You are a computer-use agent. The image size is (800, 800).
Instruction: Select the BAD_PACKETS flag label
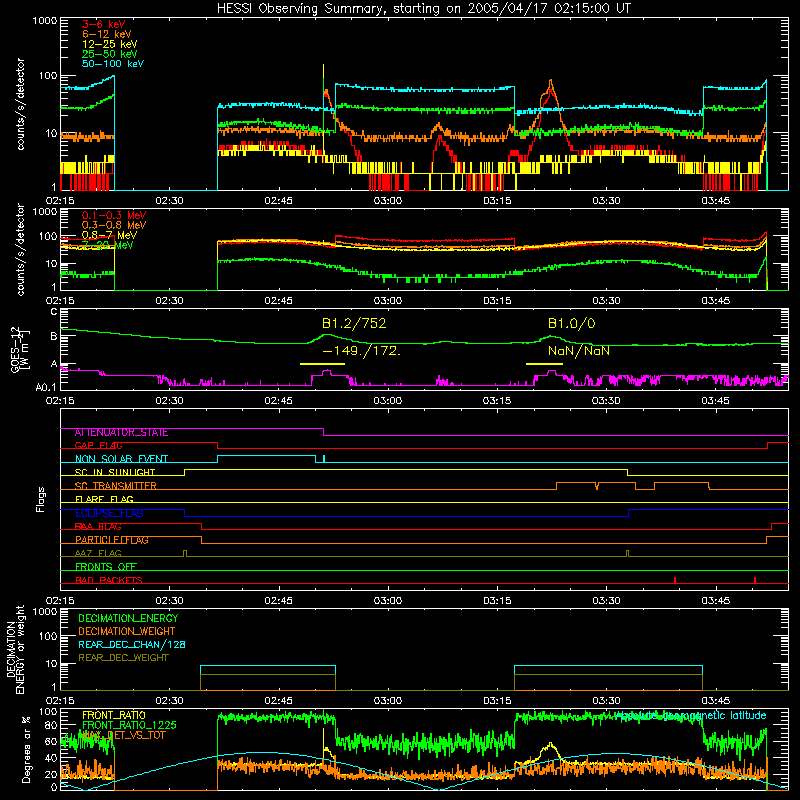[109, 581]
